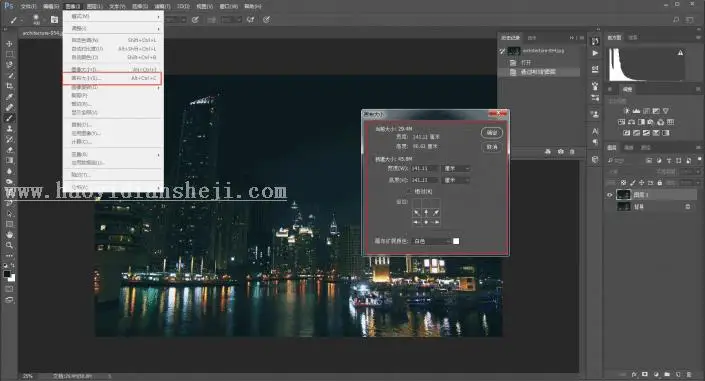The height and width of the screenshot is (381, 705).
Task: Add a layer mask
Action: coord(645,374)
